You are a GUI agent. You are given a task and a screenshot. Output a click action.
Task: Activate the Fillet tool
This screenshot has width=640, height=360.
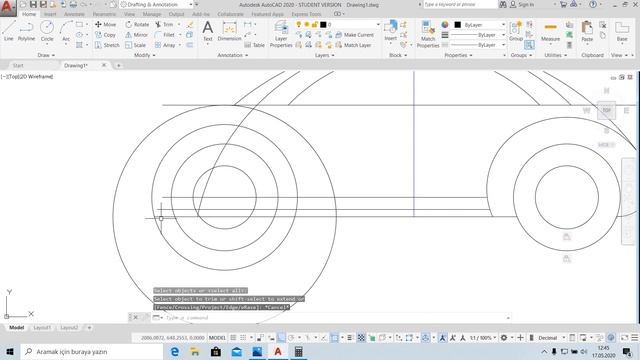click(x=165, y=35)
